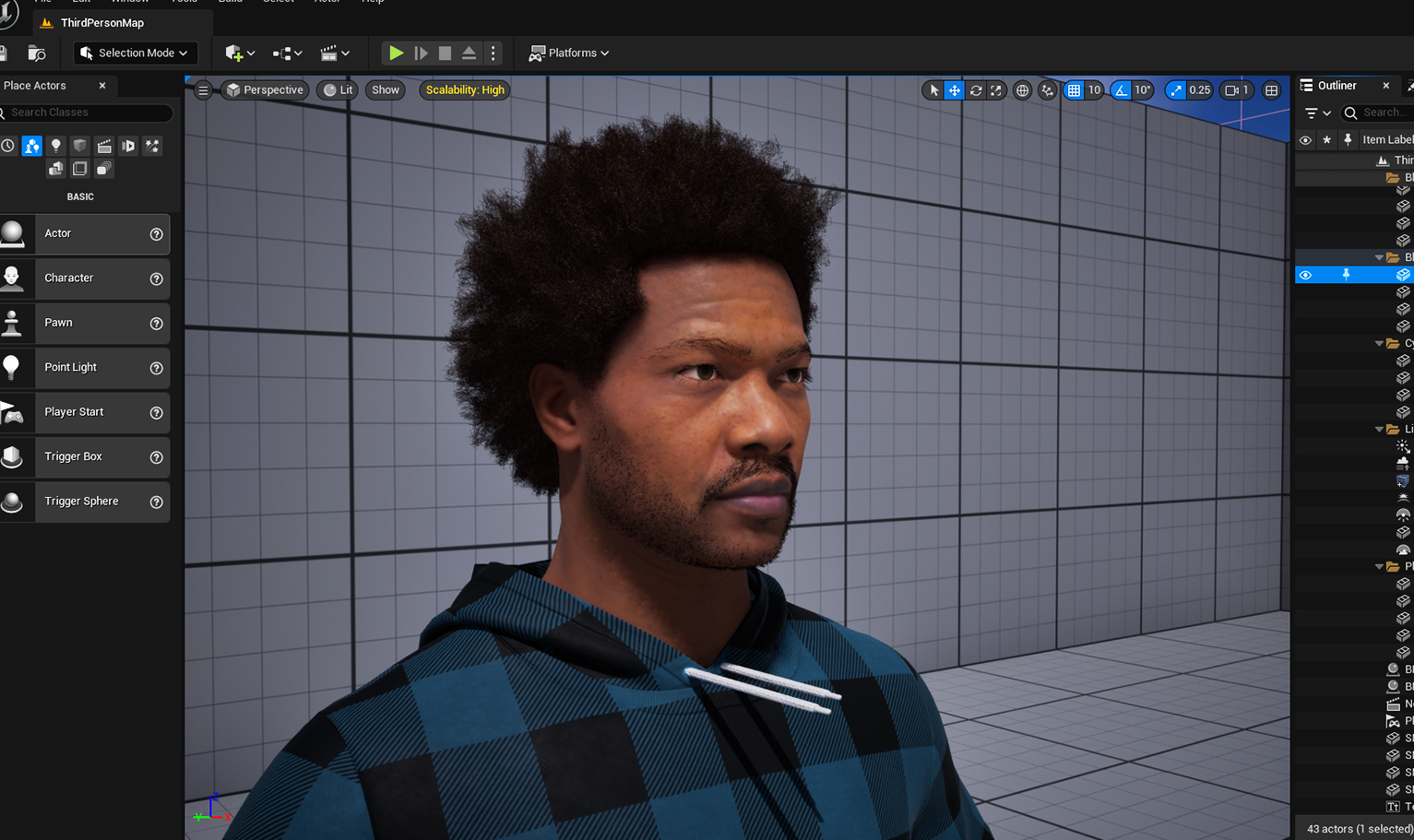This screenshot has width=1414, height=840.
Task: Click the Scalability: High indicator
Action: tap(465, 90)
